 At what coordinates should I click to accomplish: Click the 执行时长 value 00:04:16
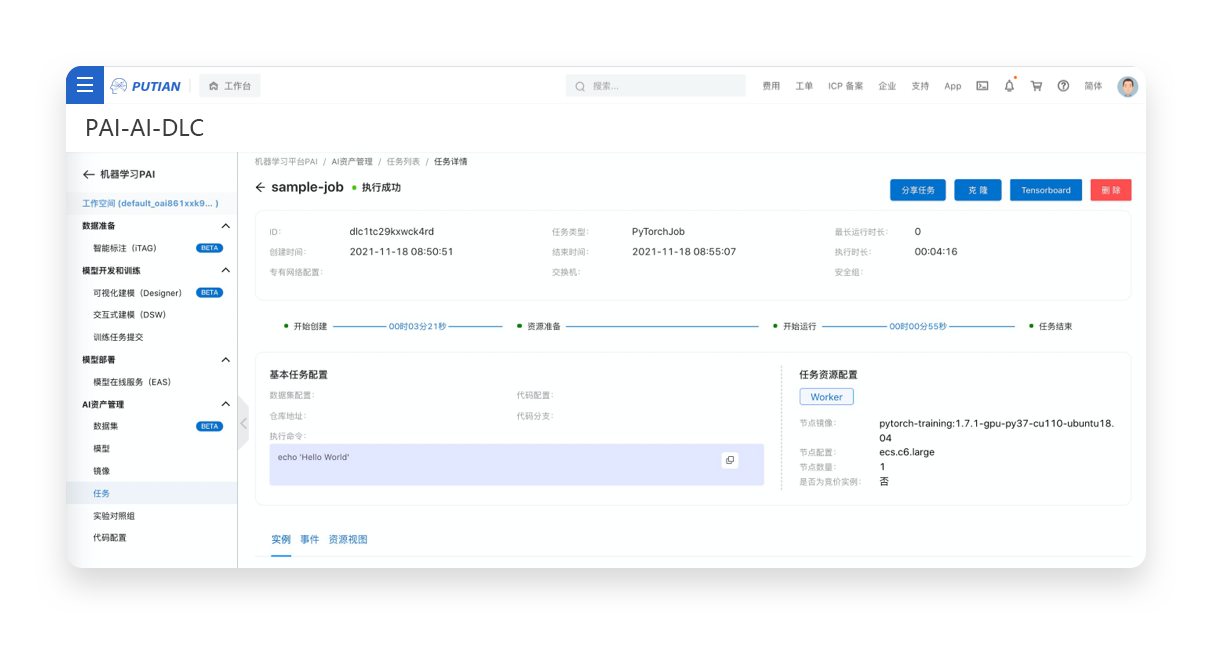[936, 252]
